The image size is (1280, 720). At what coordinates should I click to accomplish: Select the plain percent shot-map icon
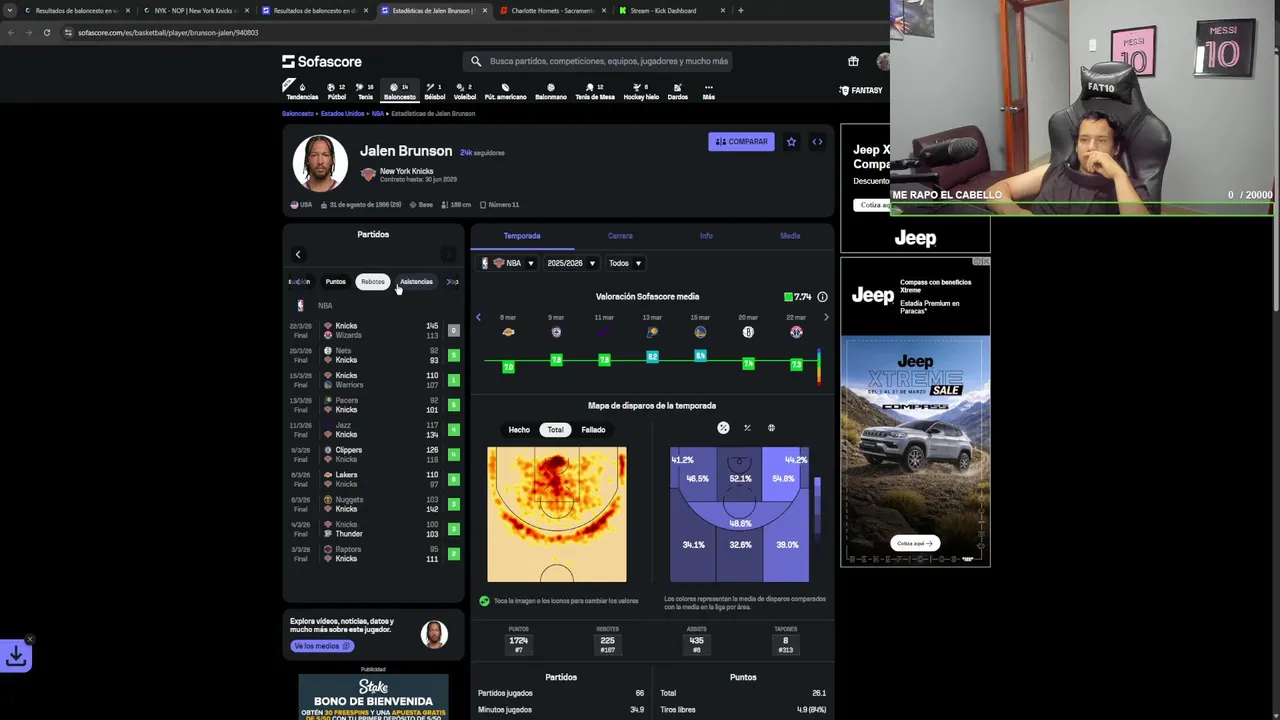coord(747,428)
